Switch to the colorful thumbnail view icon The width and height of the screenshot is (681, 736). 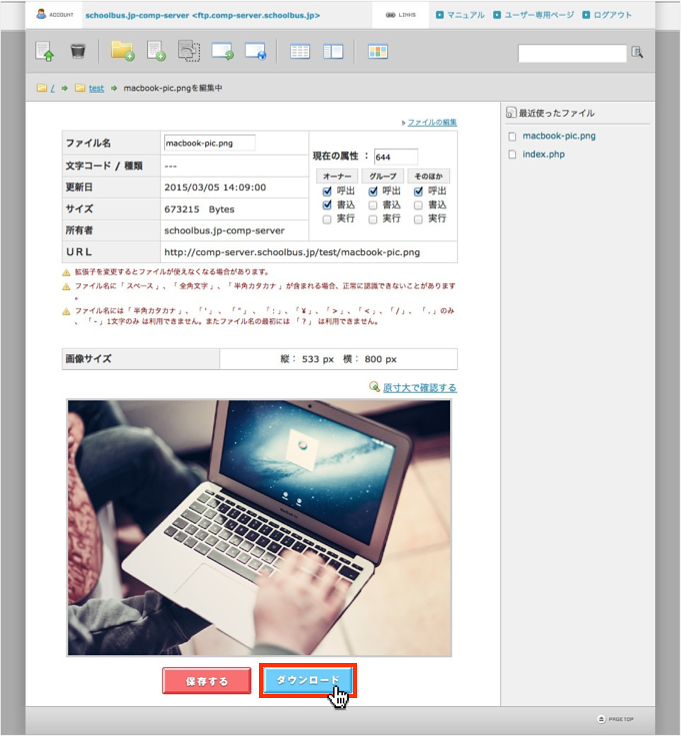378,51
